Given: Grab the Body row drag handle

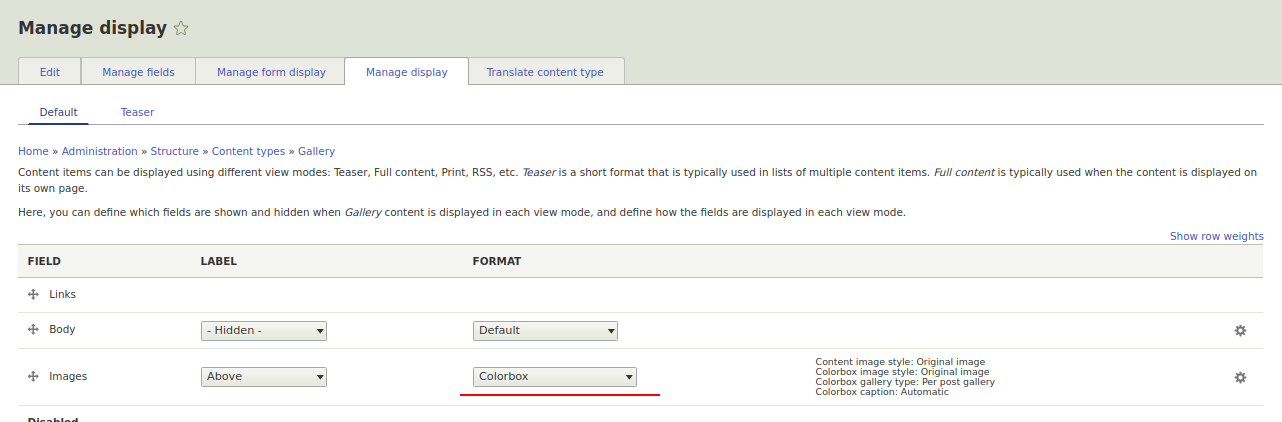Looking at the screenshot, I should [33, 329].
